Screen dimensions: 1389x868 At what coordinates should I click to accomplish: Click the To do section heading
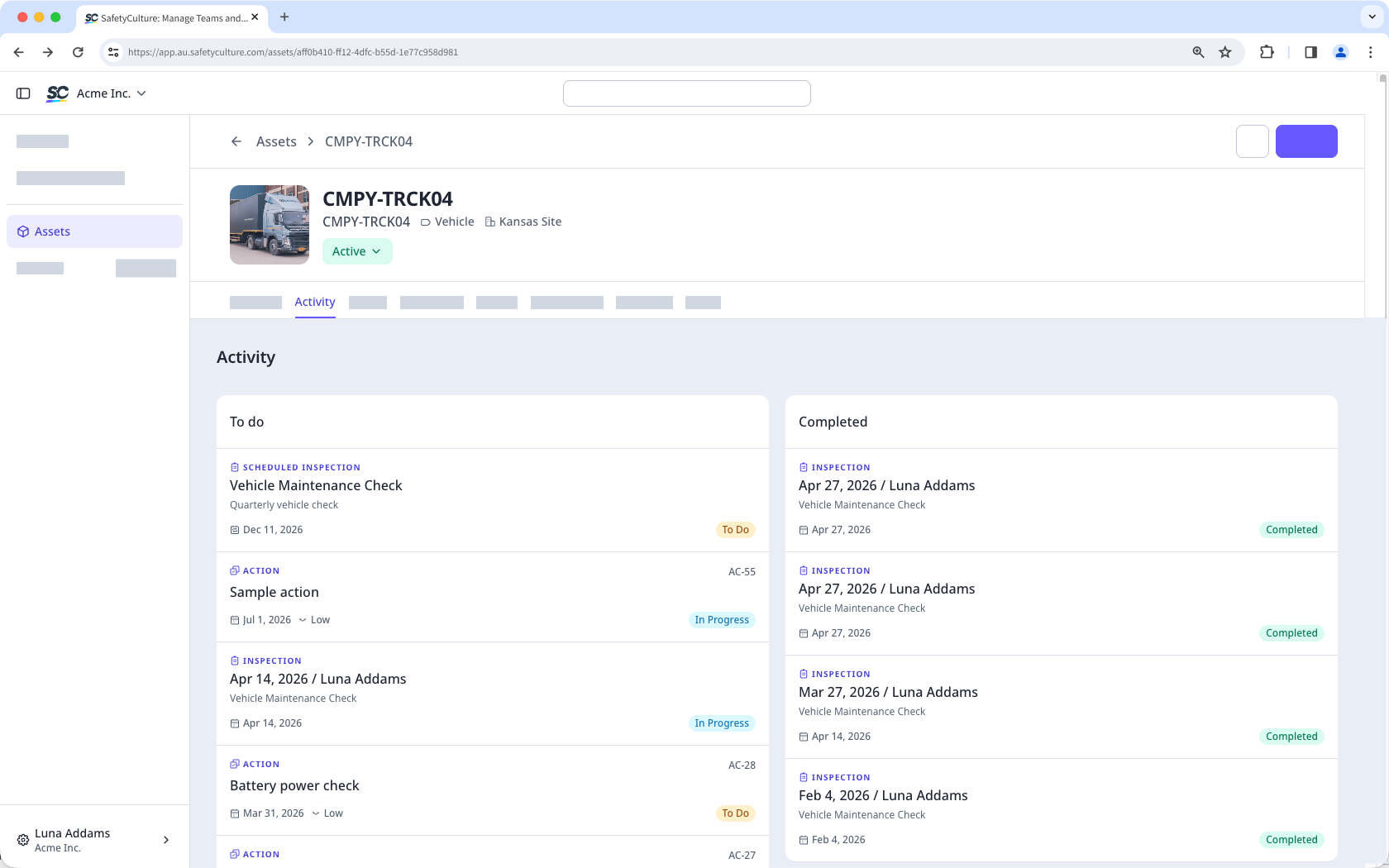[246, 422]
